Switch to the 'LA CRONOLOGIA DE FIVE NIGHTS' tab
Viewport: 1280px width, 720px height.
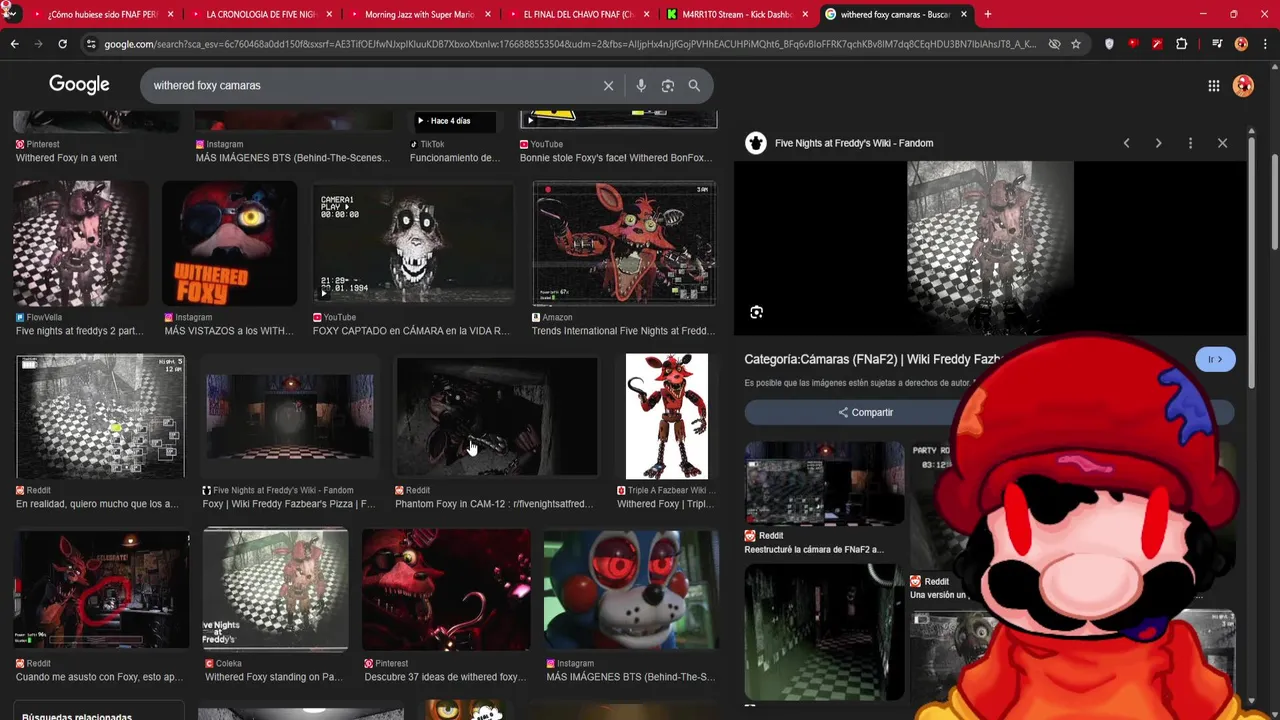coord(260,14)
